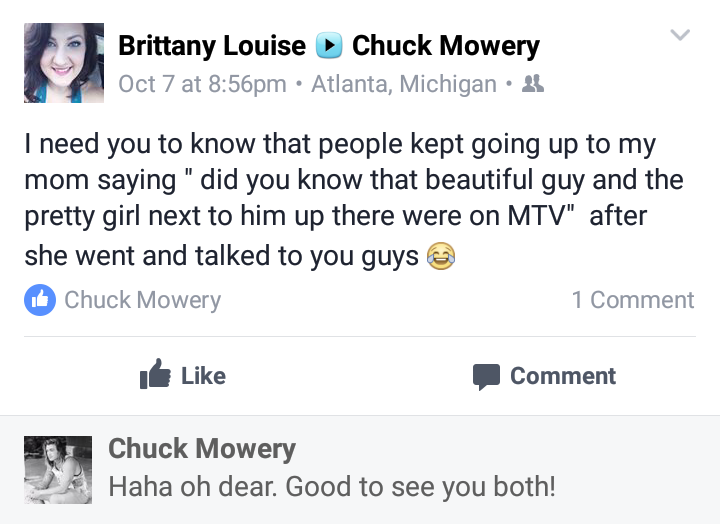720x524 pixels.
Task: Click the laughing tears emoji in post
Action: tap(441, 255)
